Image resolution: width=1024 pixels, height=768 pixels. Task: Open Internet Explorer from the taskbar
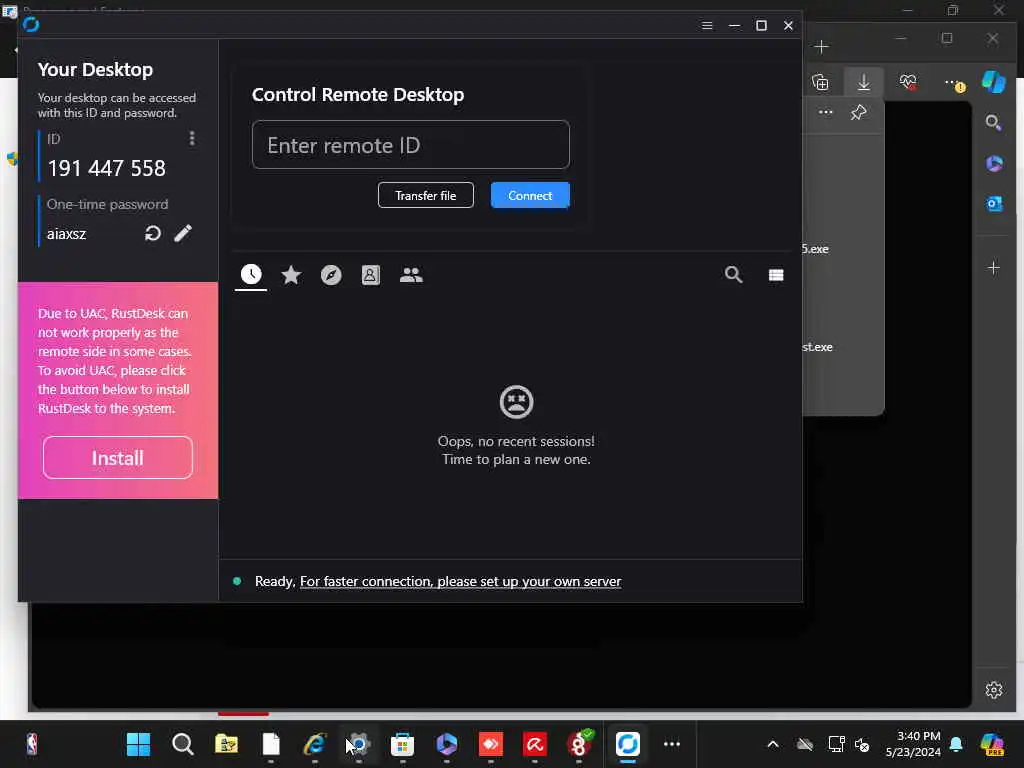pyautogui.click(x=314, y=744)
